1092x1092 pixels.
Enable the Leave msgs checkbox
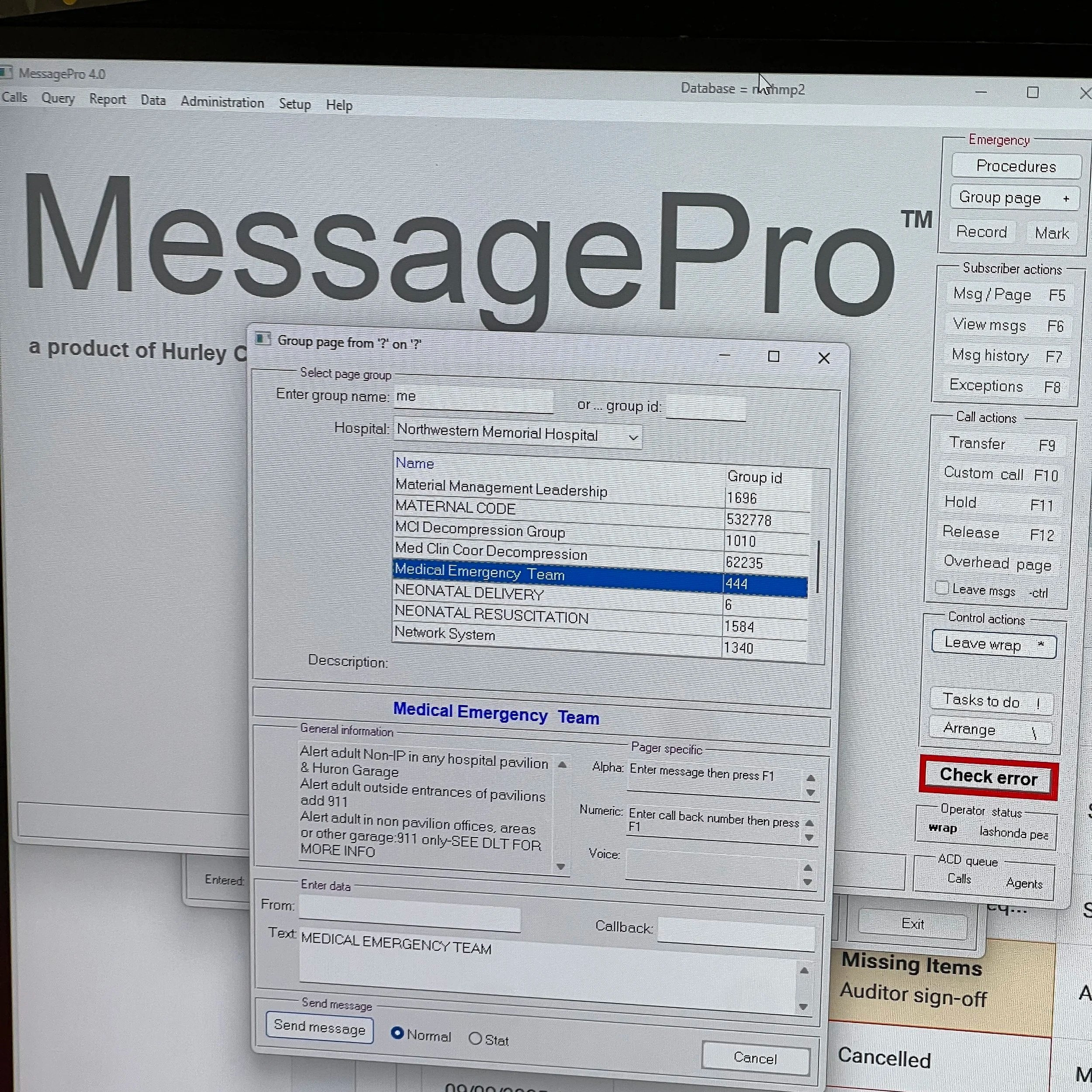(x=942, y=588)
